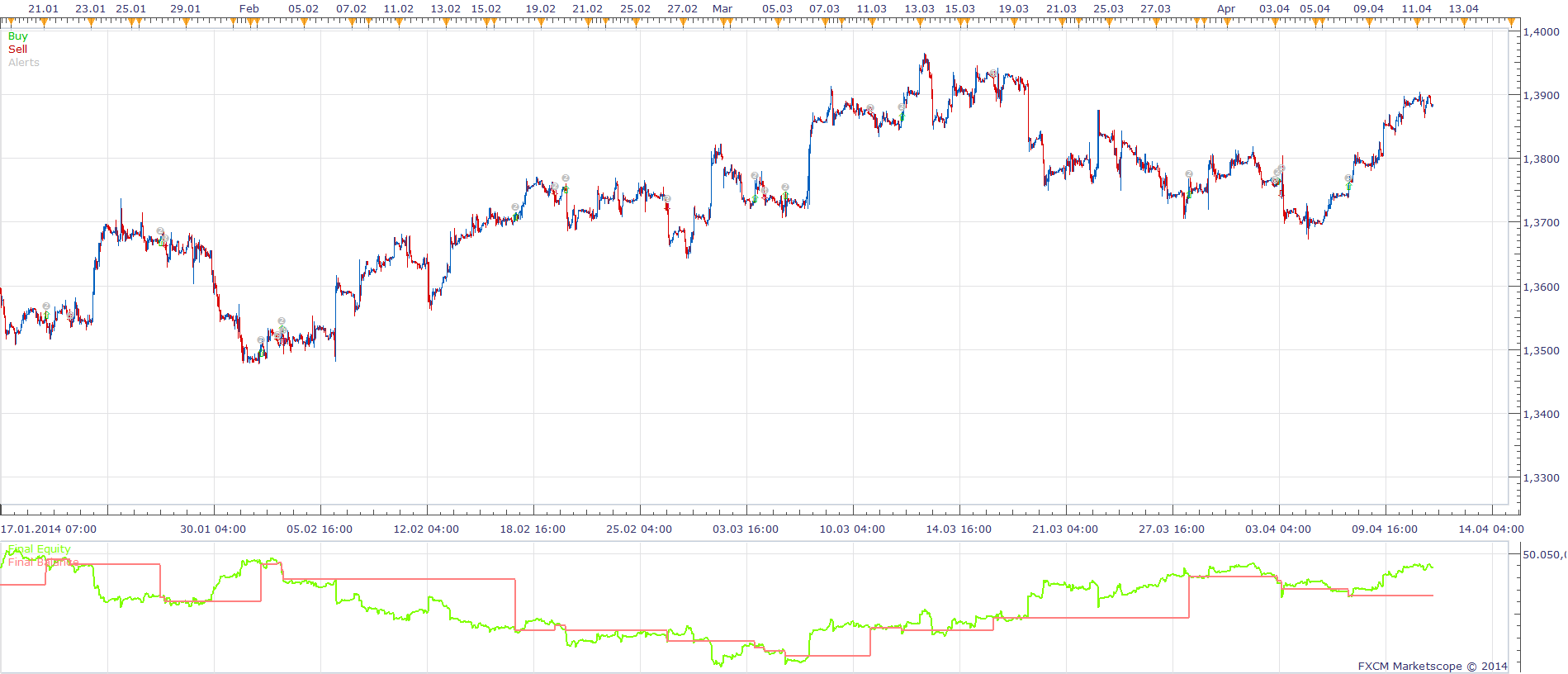The image size is (1568, 674).
Task: Click the 27.03 16:00 timestamp label
Action: [1172, 529]
